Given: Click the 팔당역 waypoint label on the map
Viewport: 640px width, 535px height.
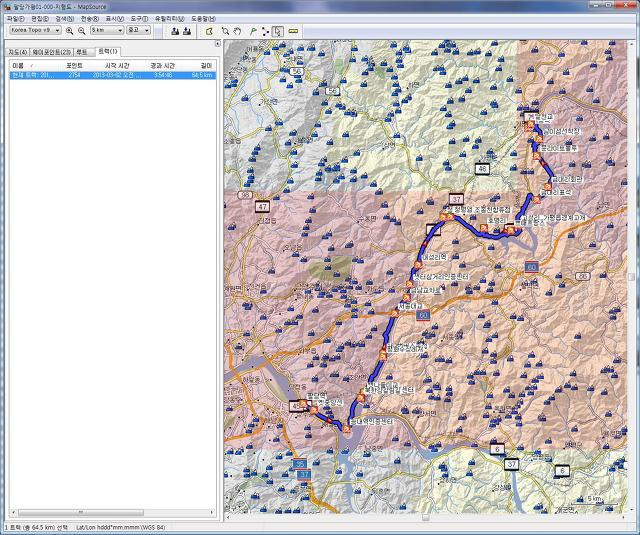Looking at the screenshot, I should [x=316, y=395].
